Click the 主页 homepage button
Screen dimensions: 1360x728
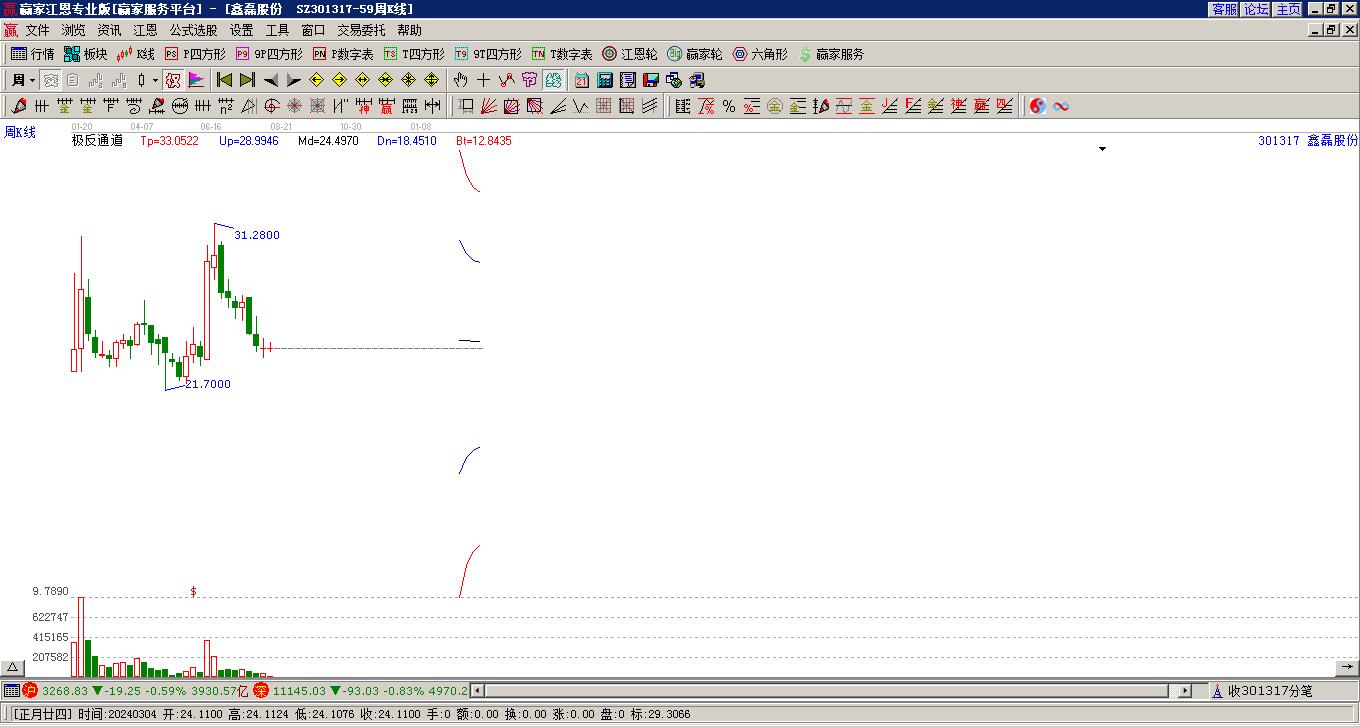pyautogui.click(x=1288, y=9)
